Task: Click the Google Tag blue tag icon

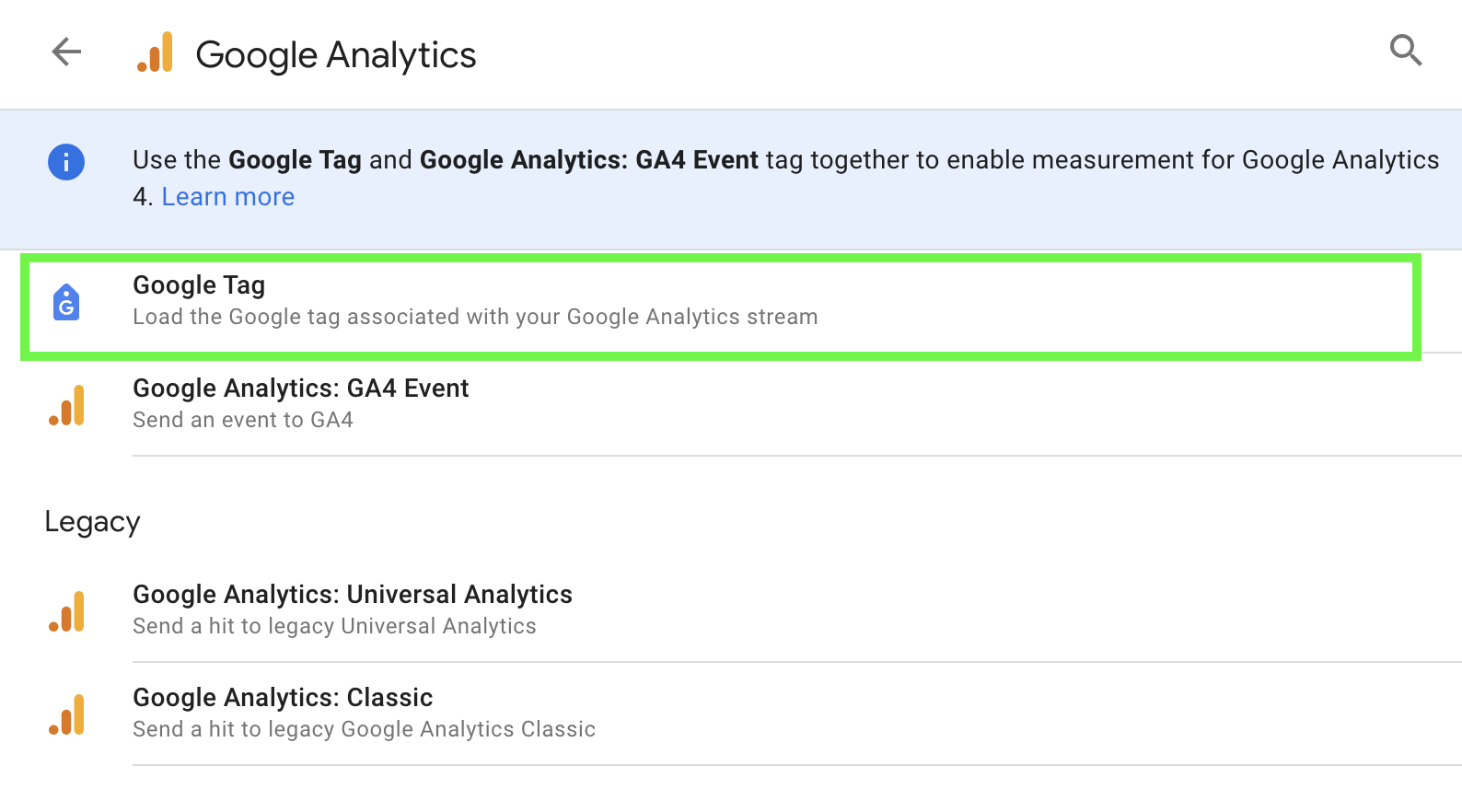Action: (65, 302)
